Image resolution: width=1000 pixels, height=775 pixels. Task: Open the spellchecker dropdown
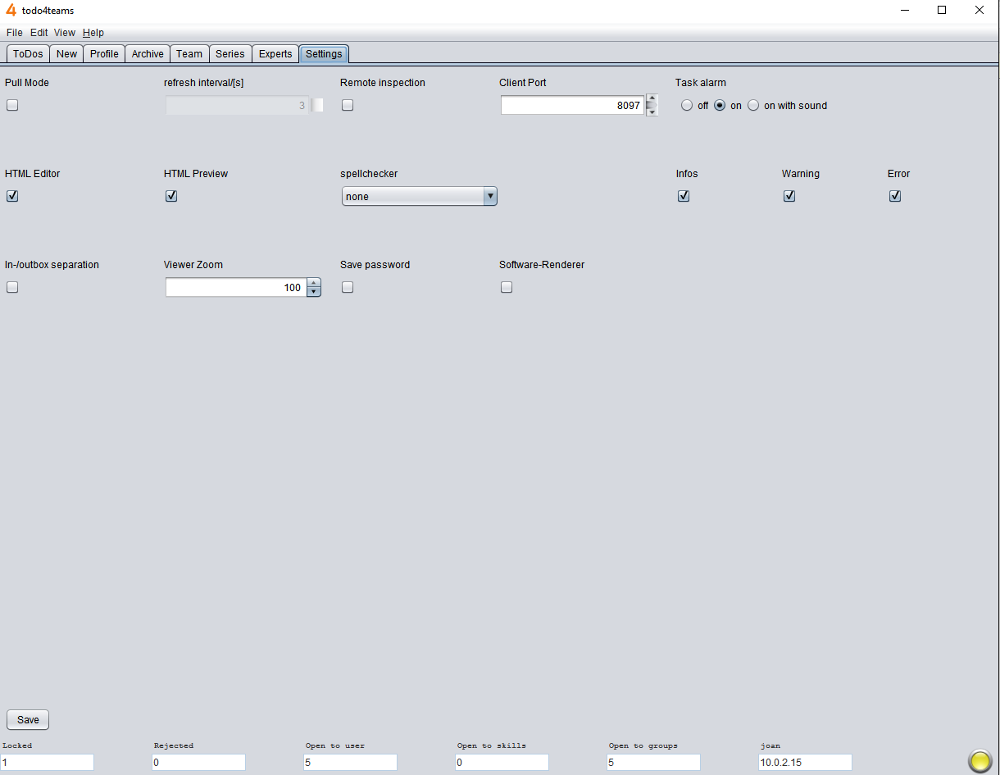tap(490, 196)
